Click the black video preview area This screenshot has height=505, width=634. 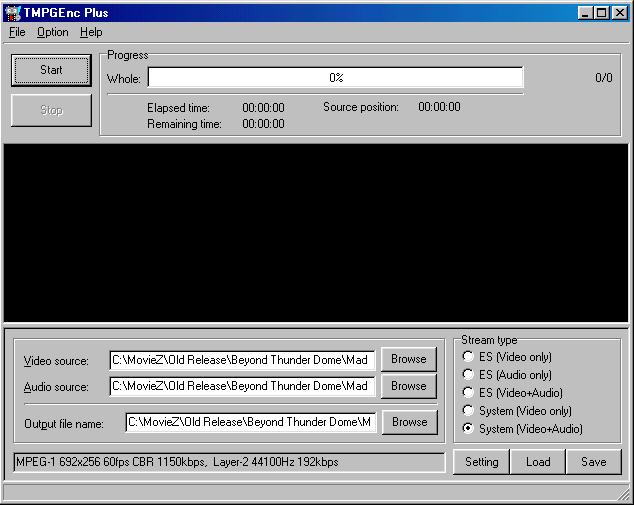click(x=316, y=233)
